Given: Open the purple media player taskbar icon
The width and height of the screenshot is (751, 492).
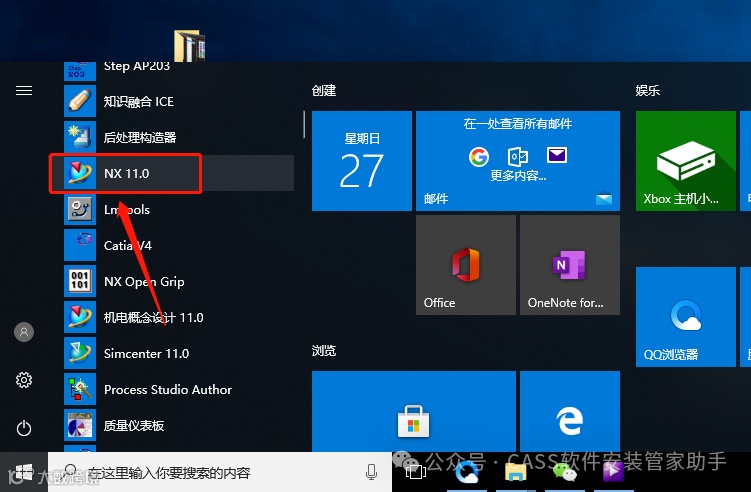Looking at the screenshot, I should [x=613, y=472].
